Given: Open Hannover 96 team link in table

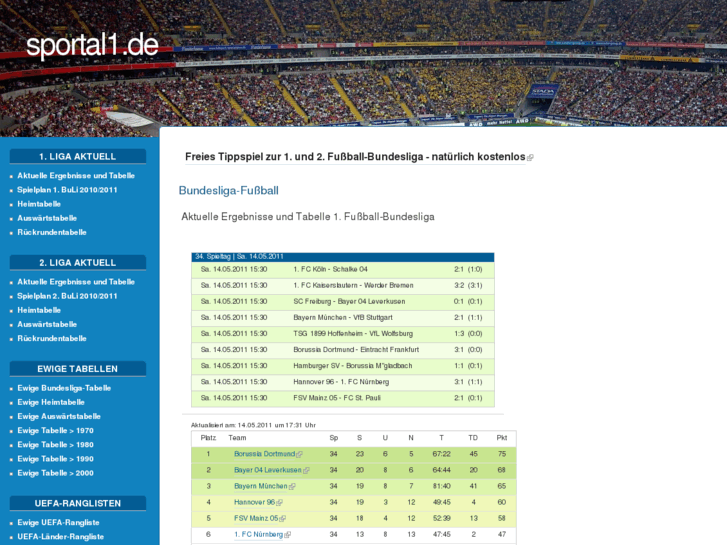Looking at the screenshot, I should pos(255,502).
